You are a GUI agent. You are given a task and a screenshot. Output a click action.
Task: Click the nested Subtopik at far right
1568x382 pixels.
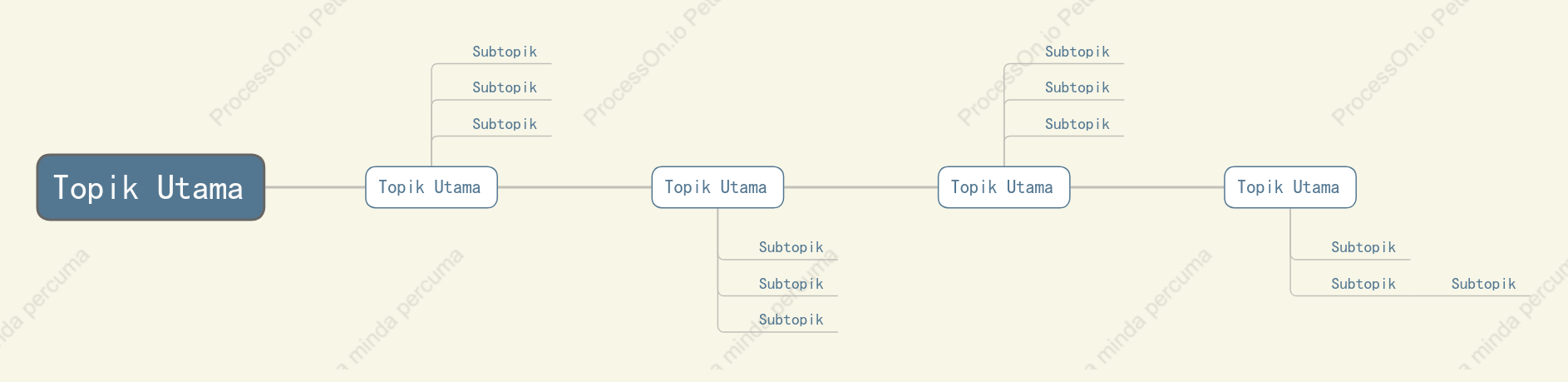1483,284
